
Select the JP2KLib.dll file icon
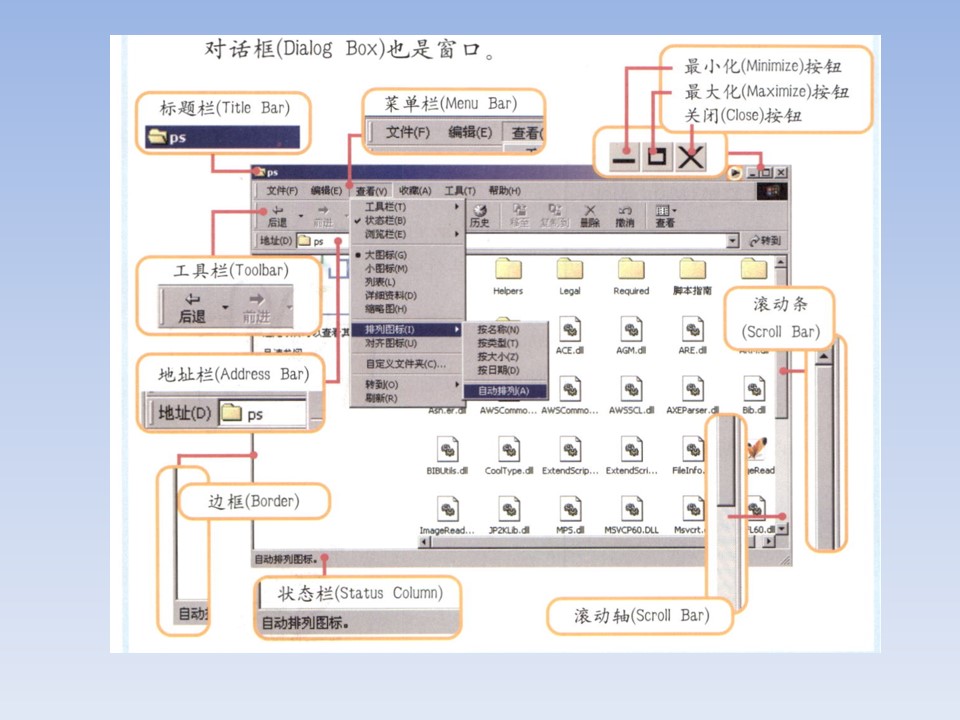509,509
